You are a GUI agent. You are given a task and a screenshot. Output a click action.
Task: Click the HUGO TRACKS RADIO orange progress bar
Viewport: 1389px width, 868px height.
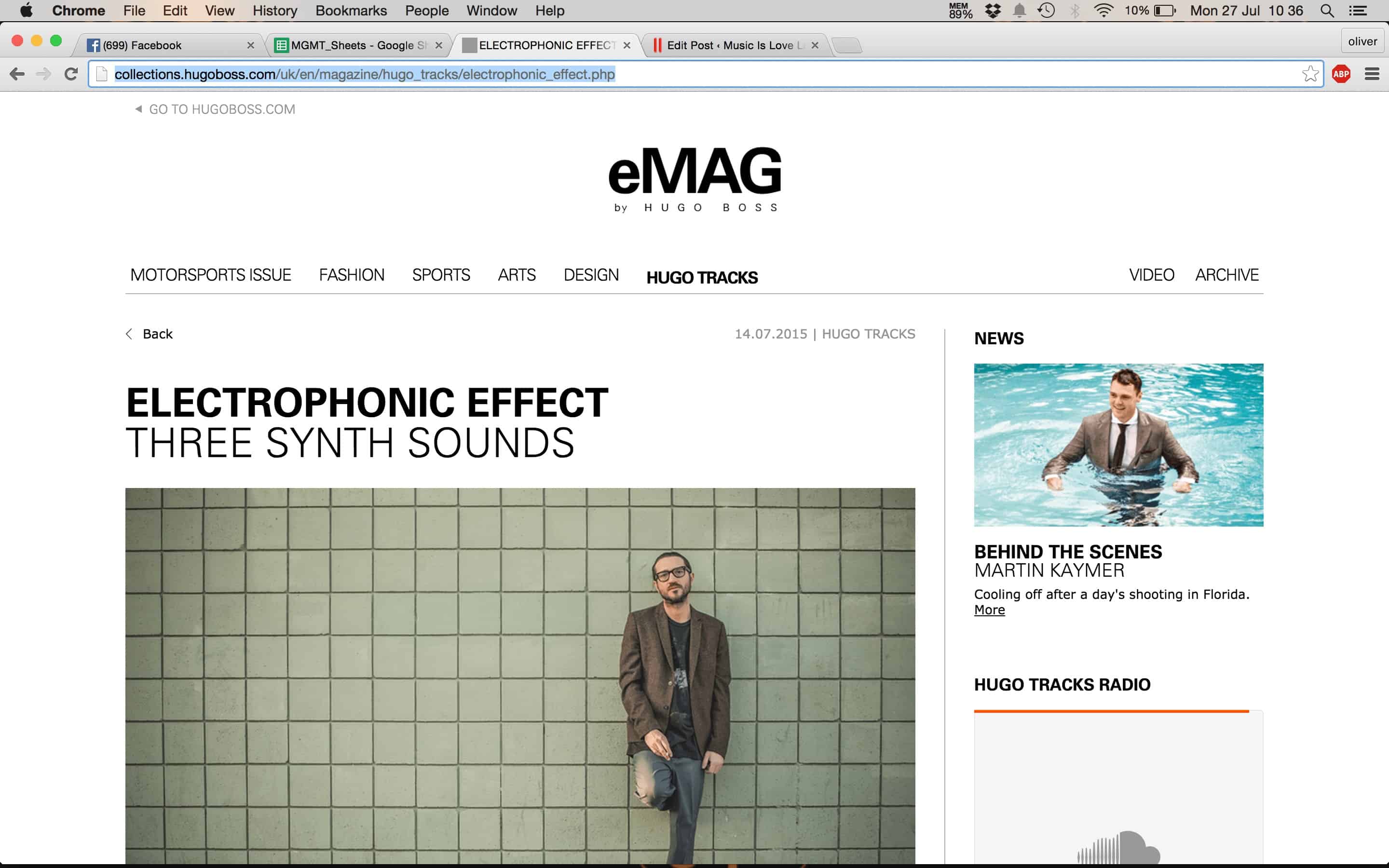pyautogui.click(x=1111, y=711)
